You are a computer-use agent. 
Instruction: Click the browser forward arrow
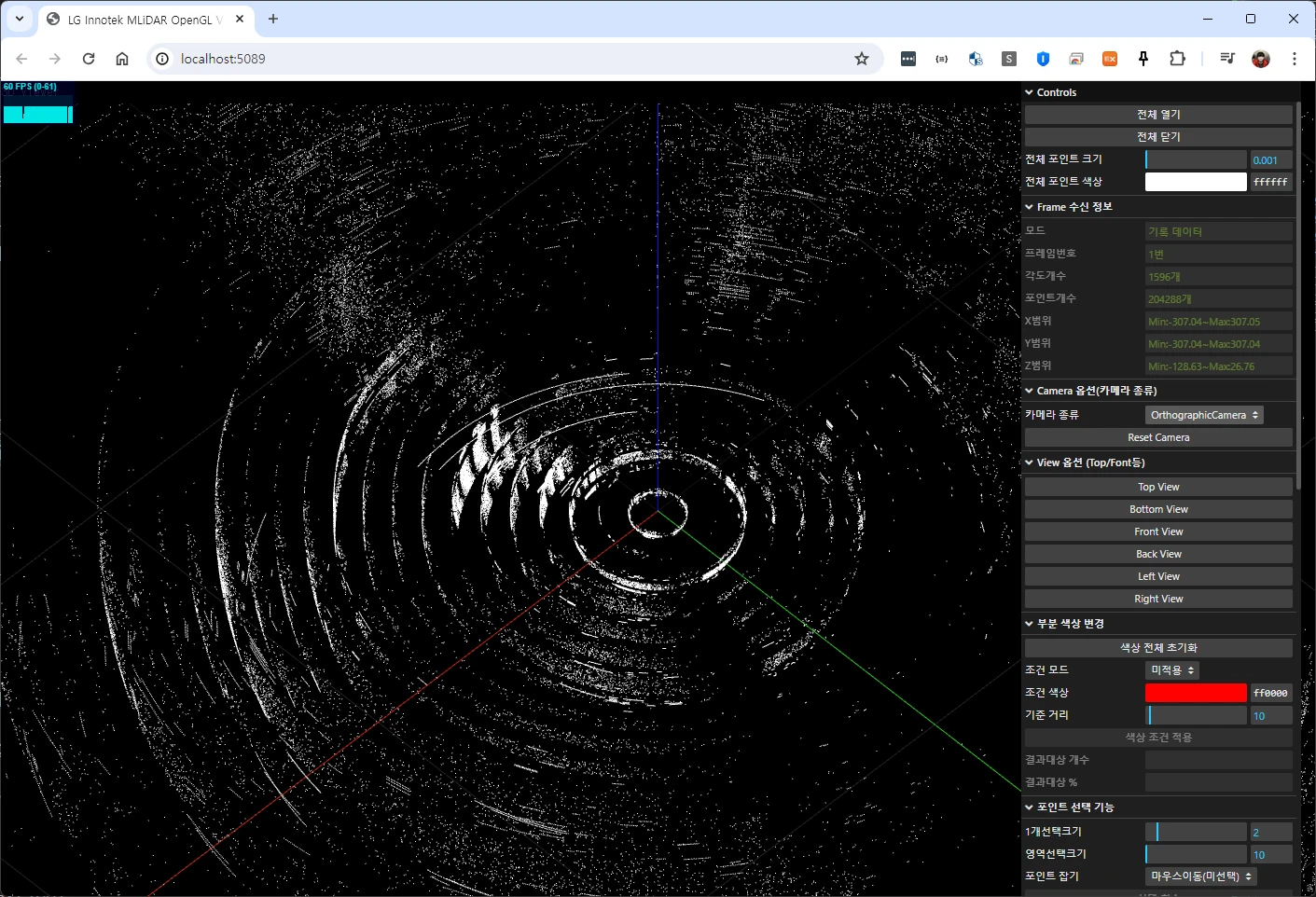click(x=55, y=59)
